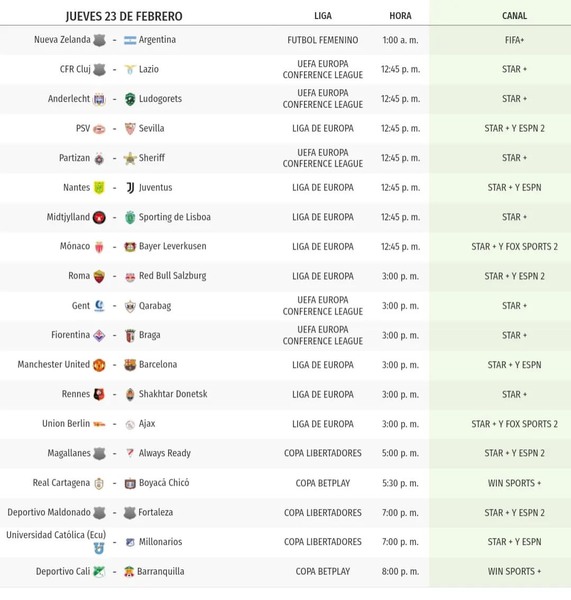Select the HORA column header

pos(400,16)
